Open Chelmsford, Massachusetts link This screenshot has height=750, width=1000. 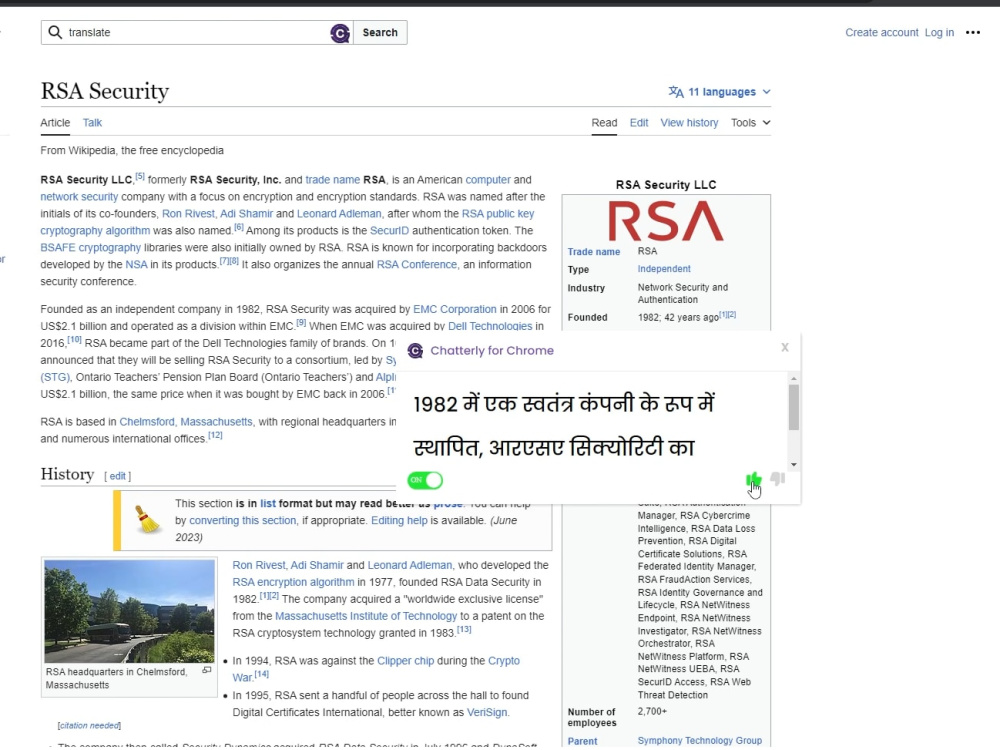pos(186,422)
